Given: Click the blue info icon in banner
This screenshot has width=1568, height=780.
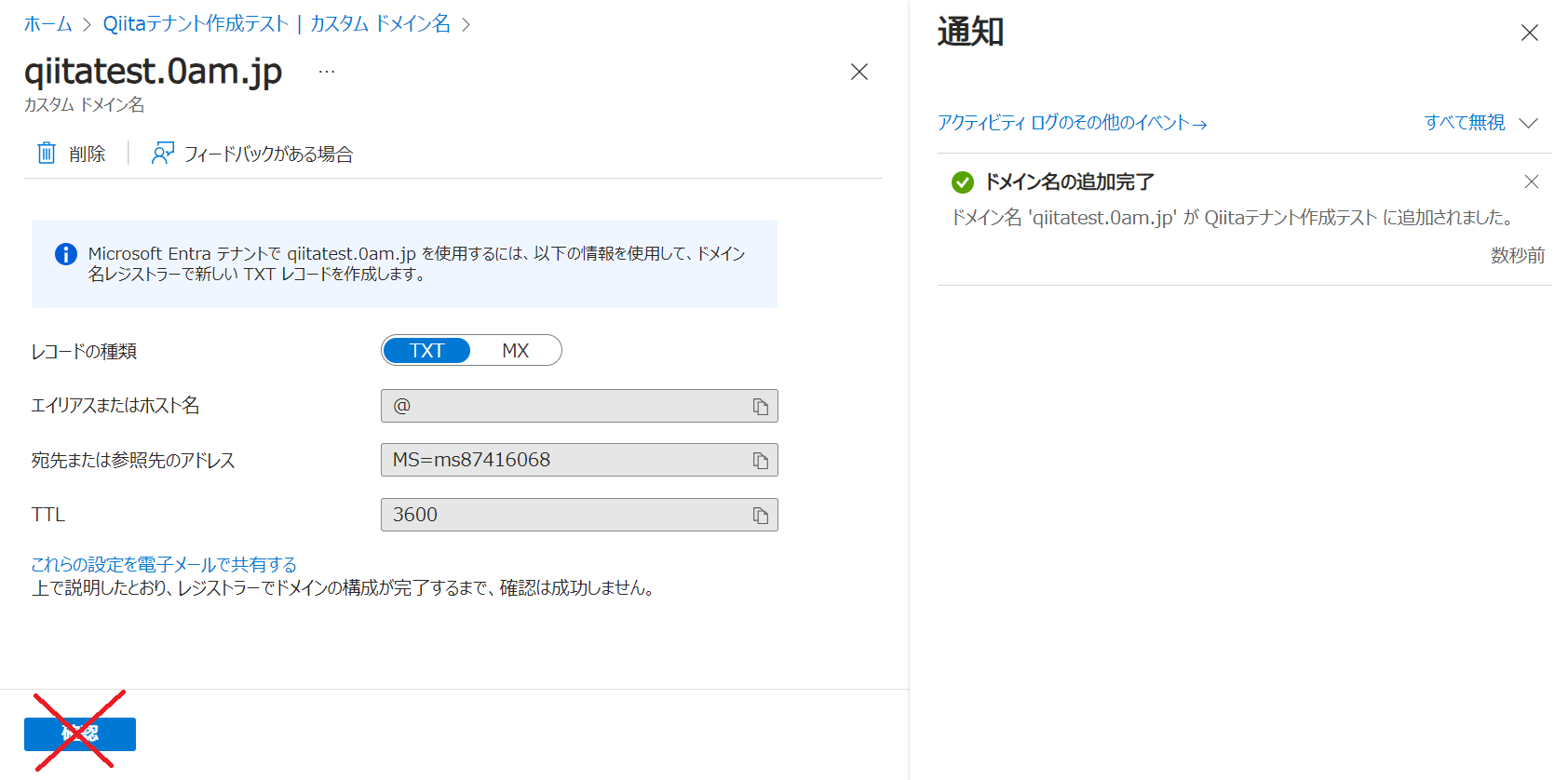Looking at the screenshot, I should [66, 254].
